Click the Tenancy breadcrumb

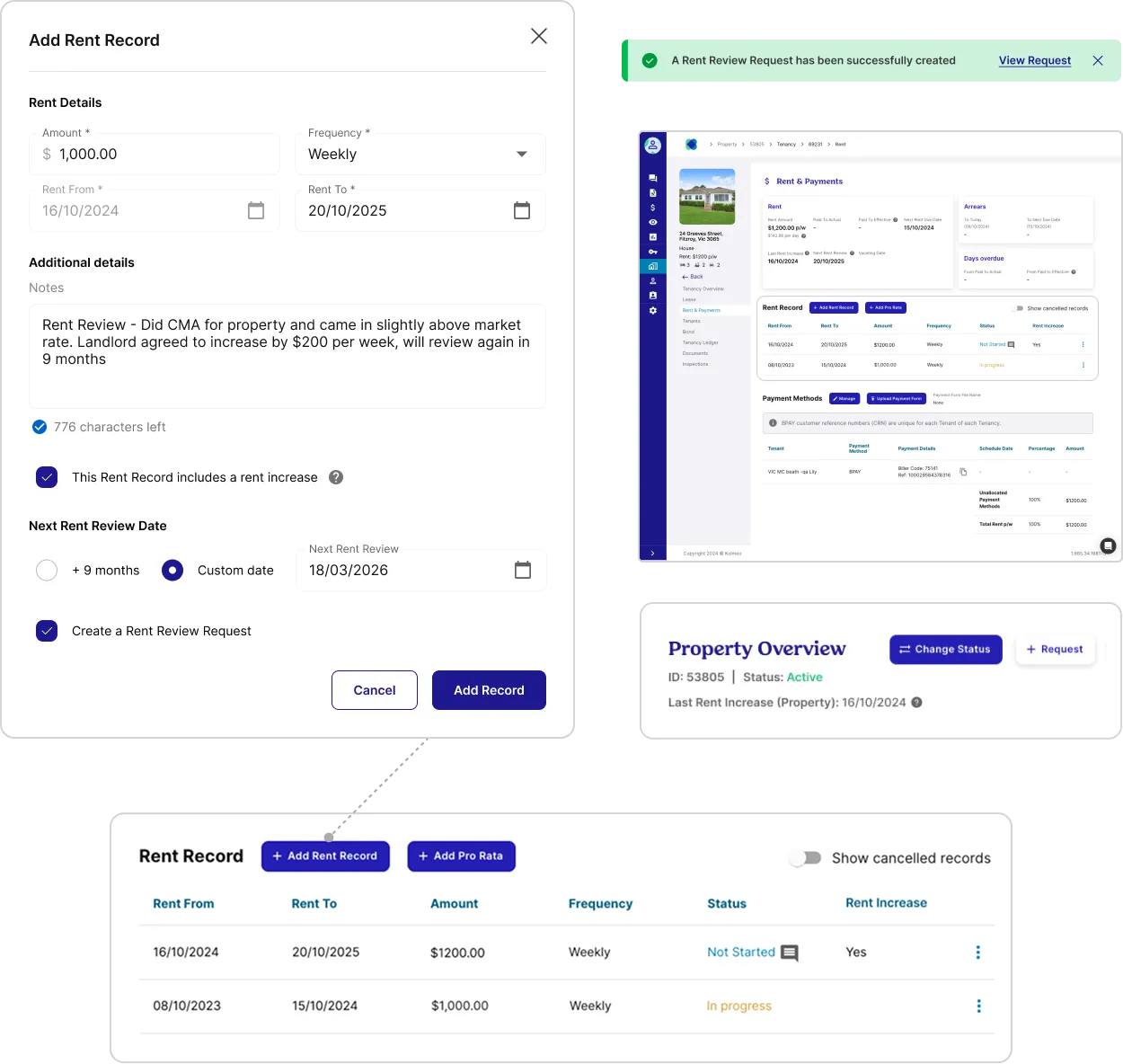(786, 144)
